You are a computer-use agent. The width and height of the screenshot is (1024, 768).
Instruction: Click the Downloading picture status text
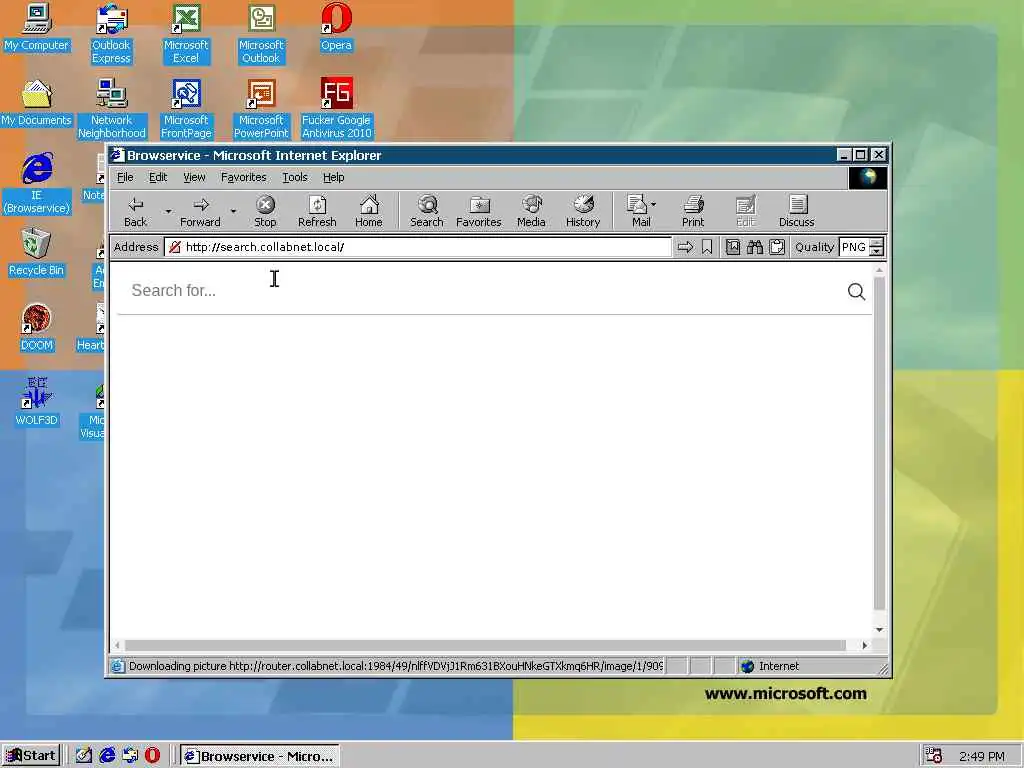pos(396,666)
